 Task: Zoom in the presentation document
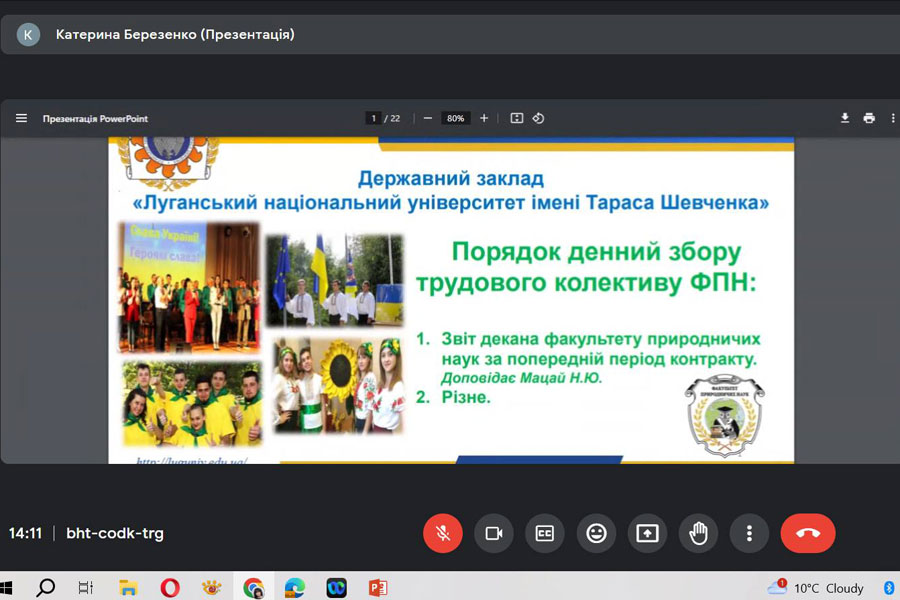click(484, 118)
